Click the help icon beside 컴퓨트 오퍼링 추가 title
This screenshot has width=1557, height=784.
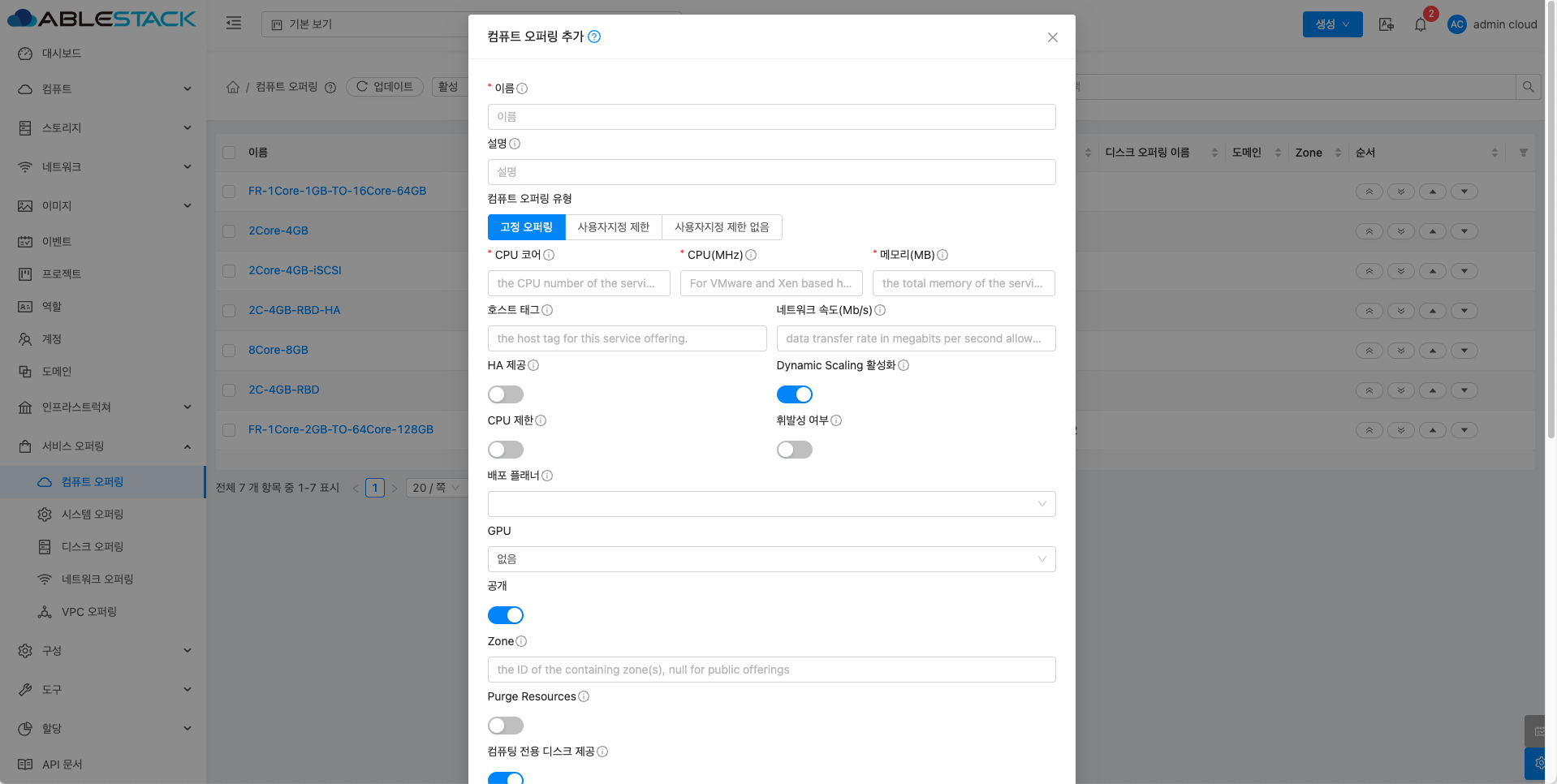[x=594, y=37]
